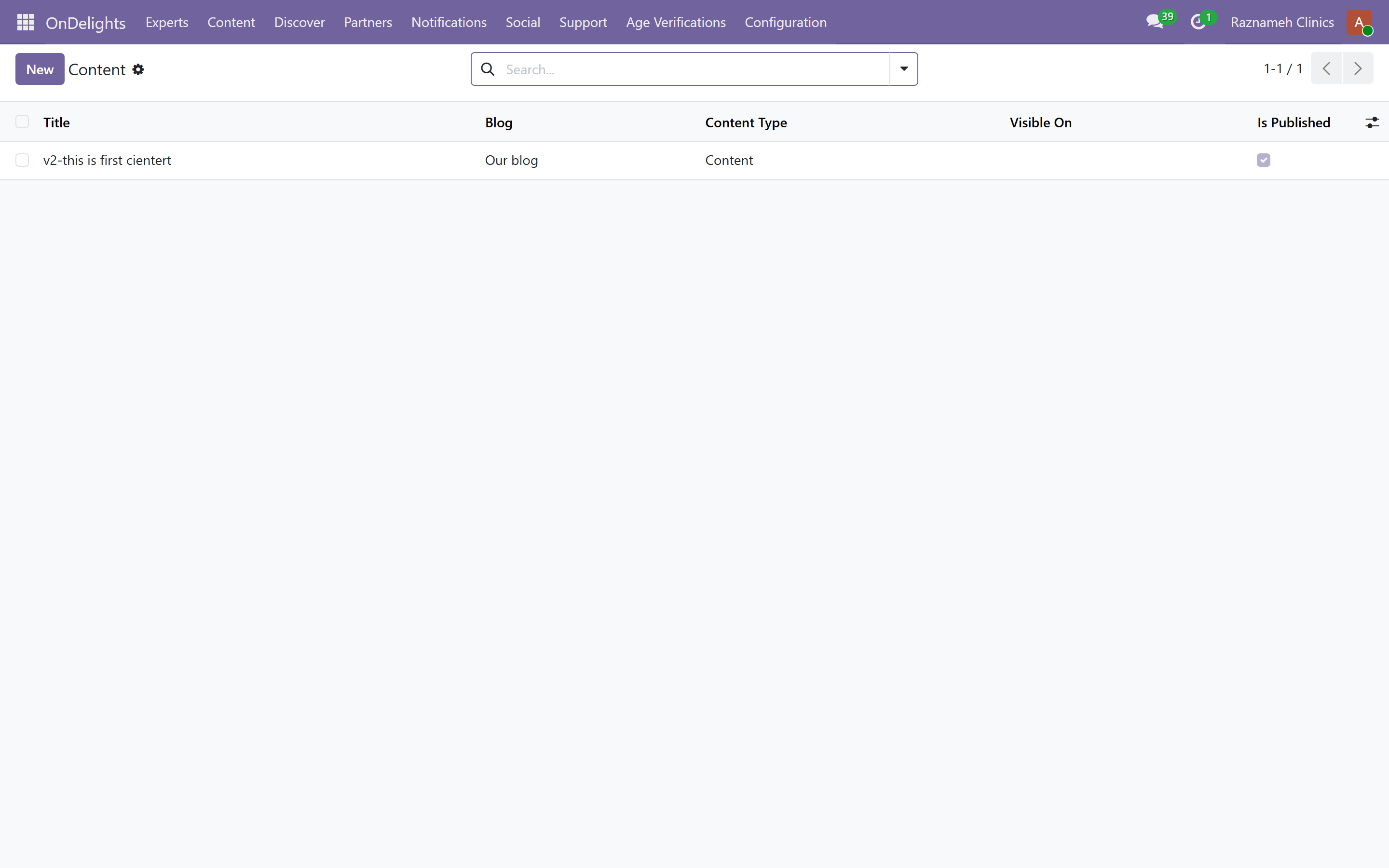Open the apps grid menu icon
The height and width of the screenshot is (868, 1389).
point(25,22)
